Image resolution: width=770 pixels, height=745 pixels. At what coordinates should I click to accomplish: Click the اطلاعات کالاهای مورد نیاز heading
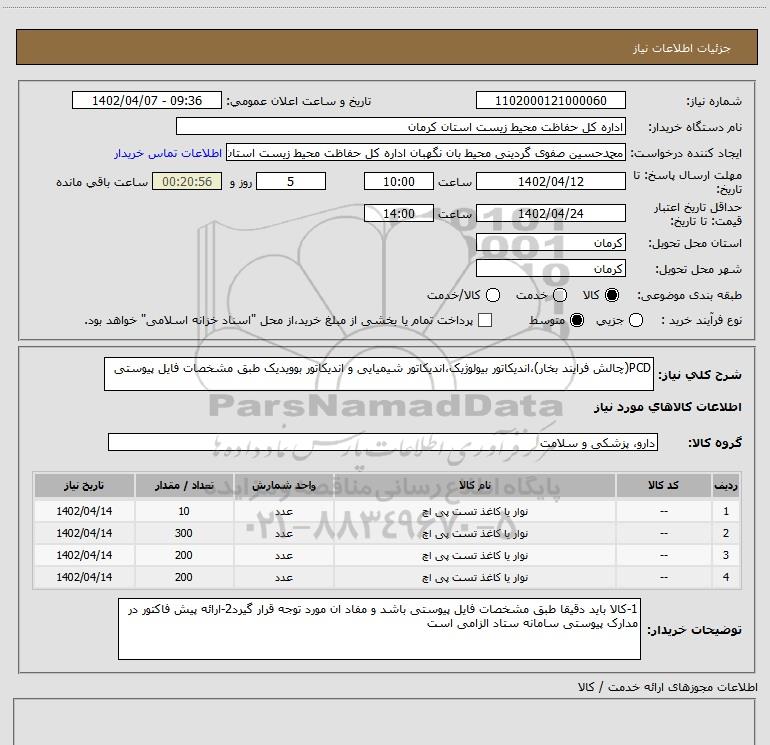coord(668,407)
